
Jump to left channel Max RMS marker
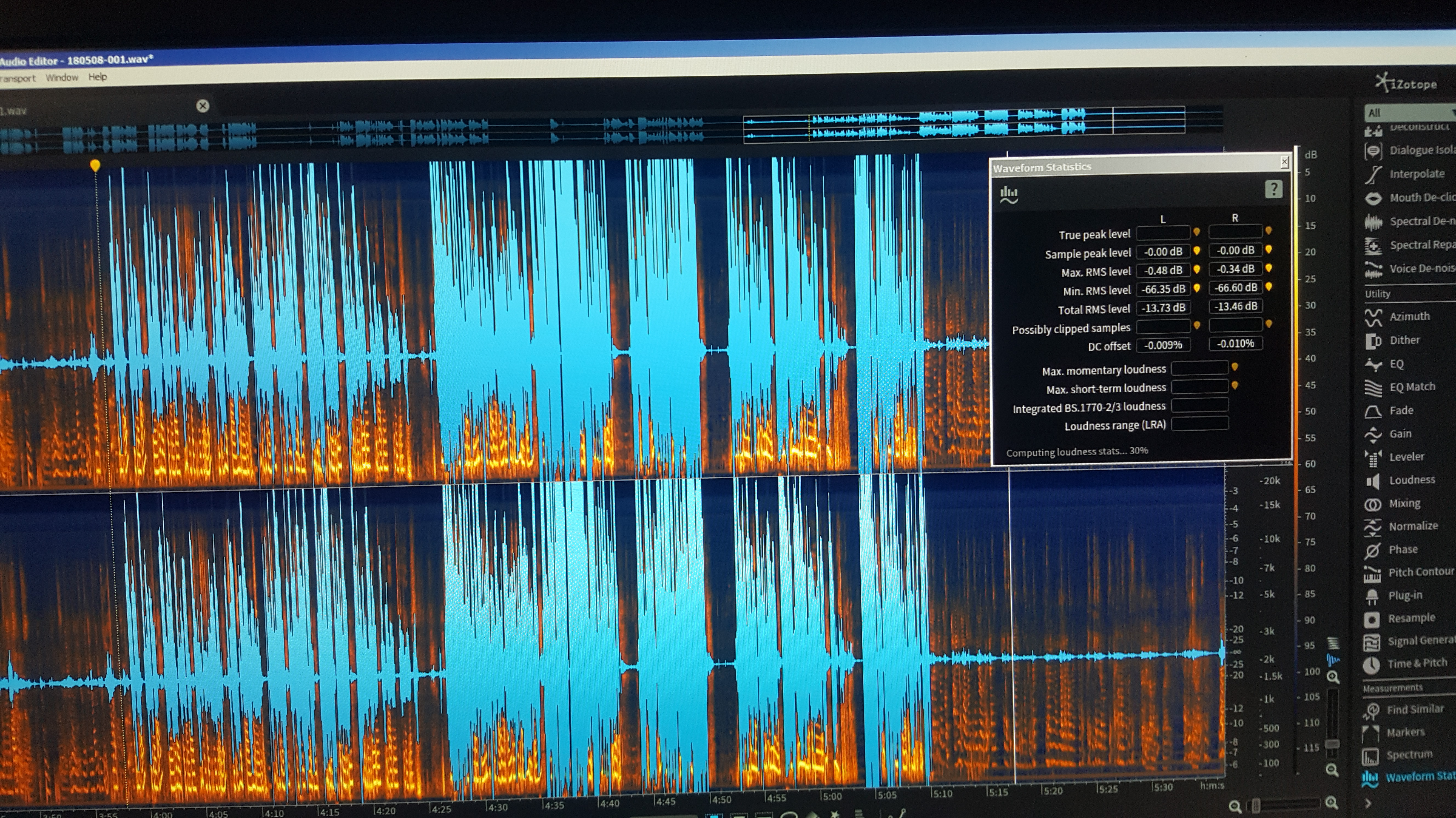1196,270
